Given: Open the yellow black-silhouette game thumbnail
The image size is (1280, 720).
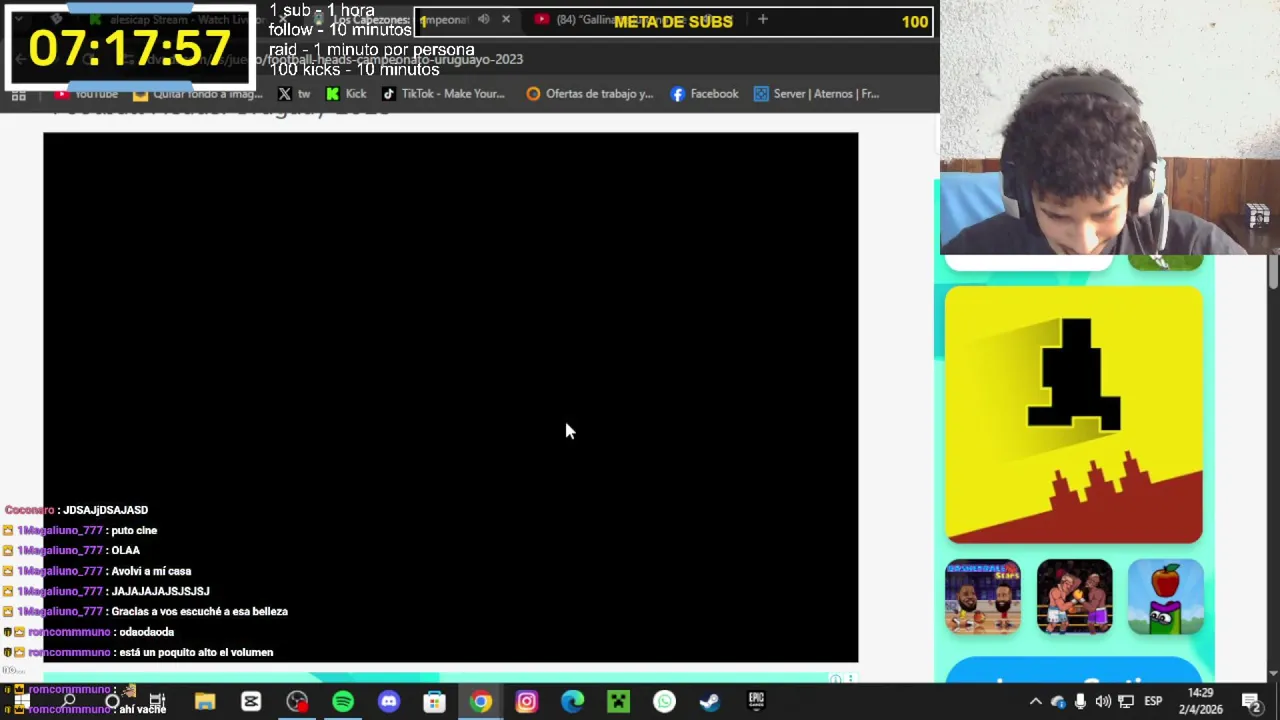Looking at the screenshot, I should pos(1074,415).
